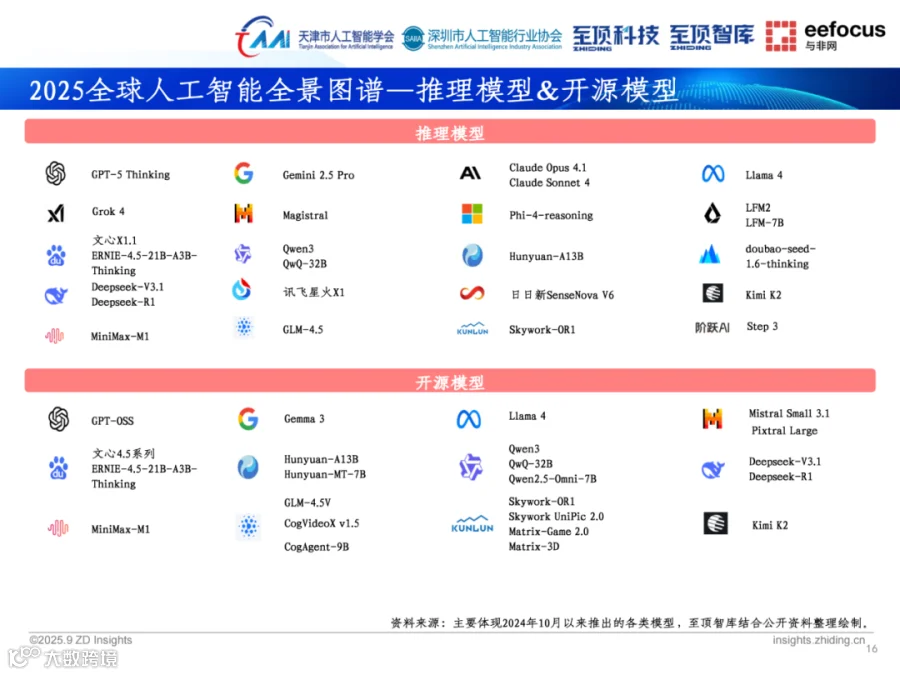This screenshot has height=675, width=900.
Task: Select the text 'Matrix-3D'
Action: [534, 546]
